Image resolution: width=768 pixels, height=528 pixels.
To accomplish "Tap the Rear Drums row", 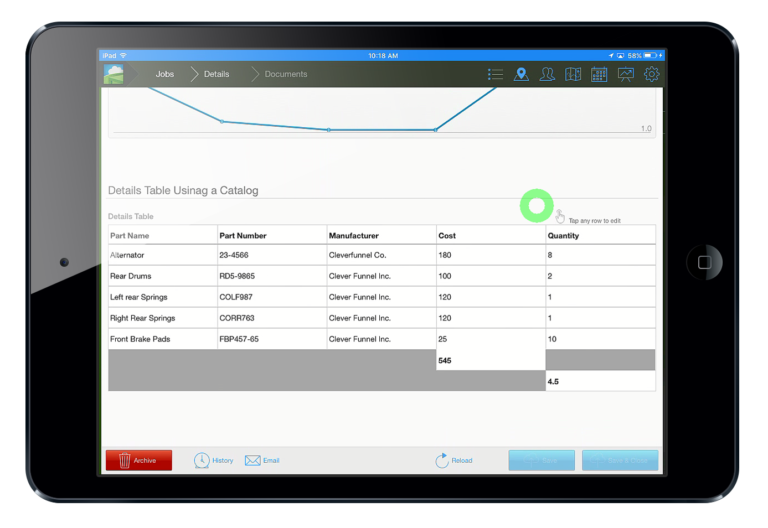I will click(382, 276).
